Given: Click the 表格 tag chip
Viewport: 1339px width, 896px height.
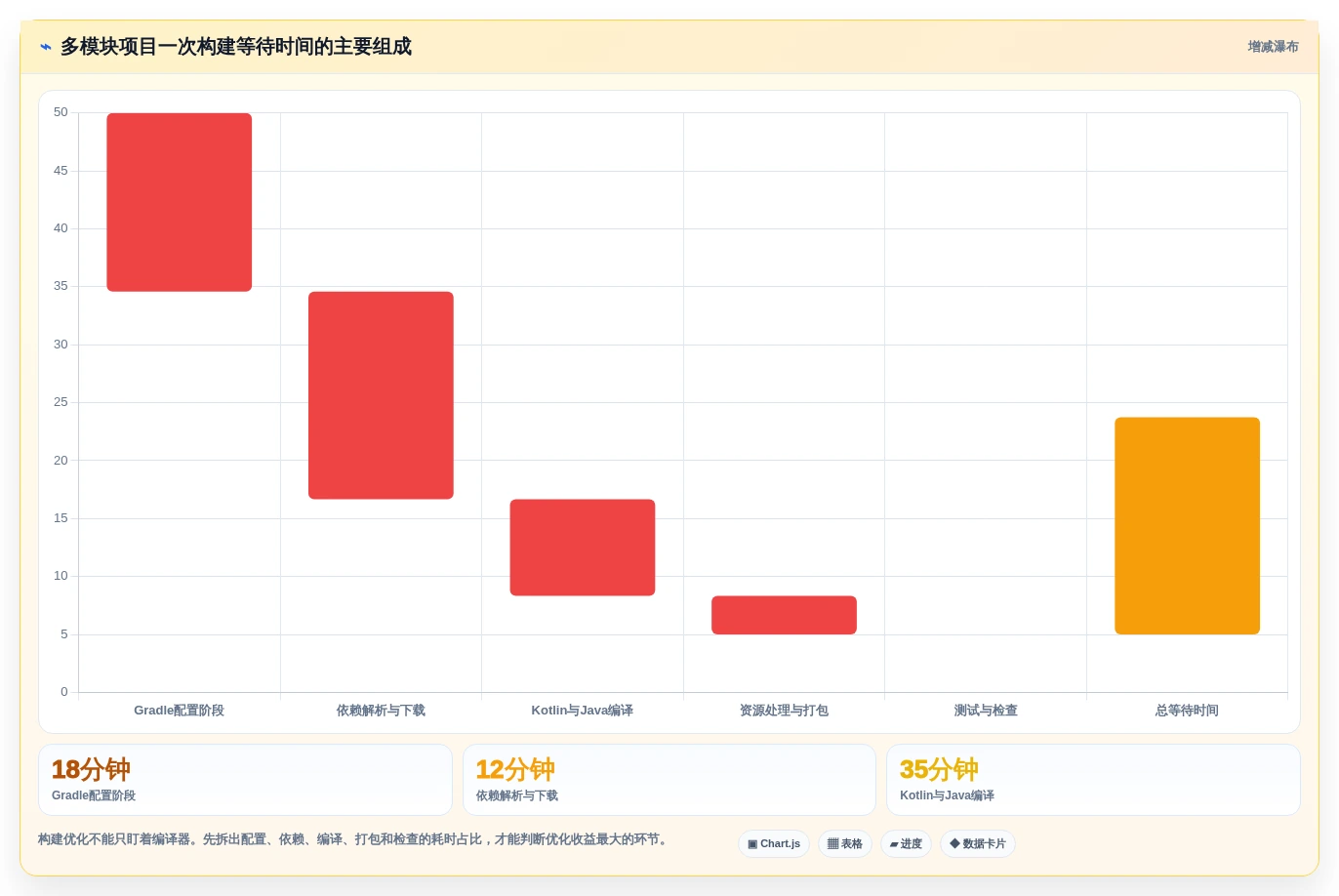Looking at the screenshot, I should pyautogui.click(x=845, y=844).
